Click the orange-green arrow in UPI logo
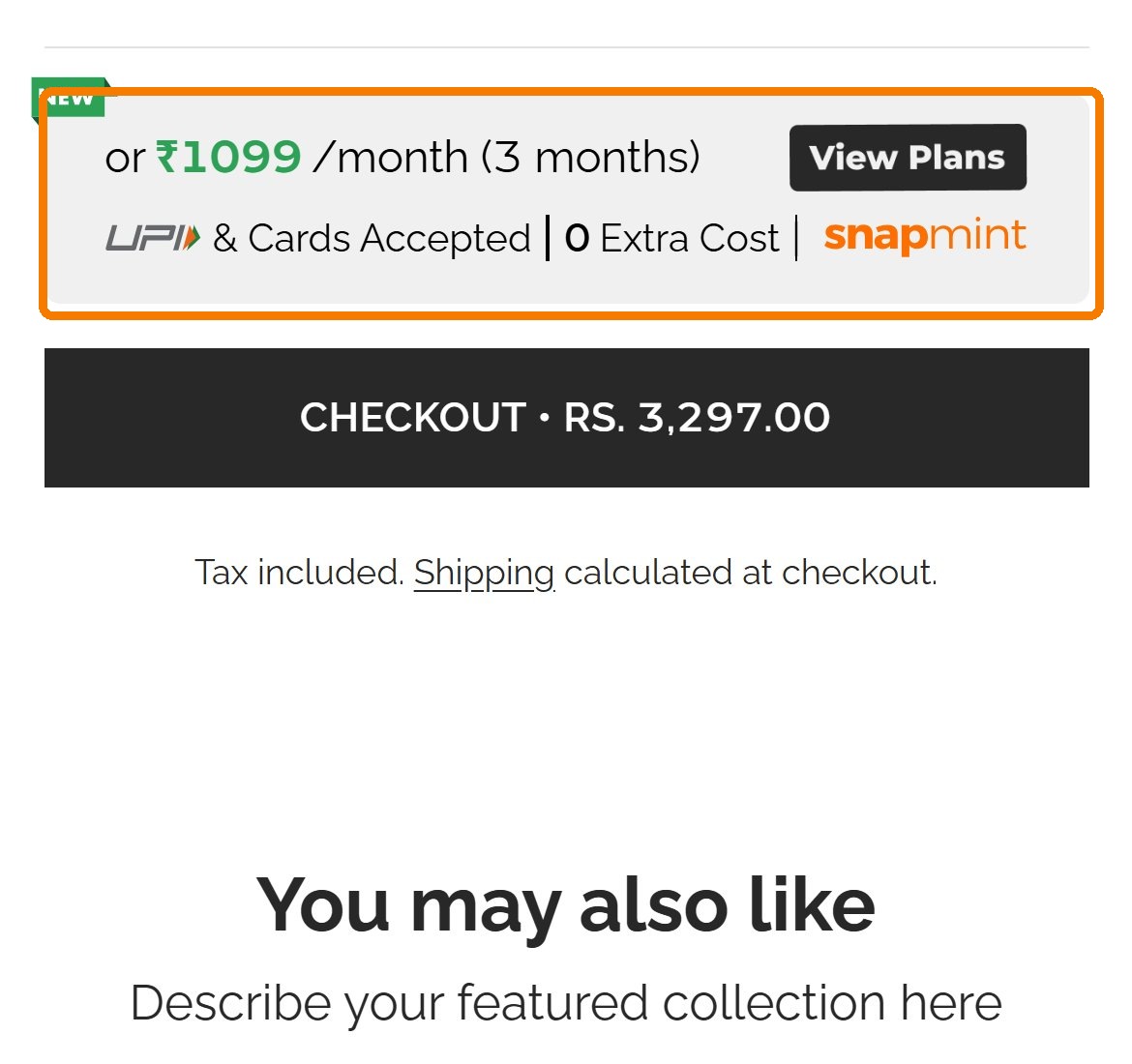Viewport: 1132px width, 1064px height. (x=192, y=238)
